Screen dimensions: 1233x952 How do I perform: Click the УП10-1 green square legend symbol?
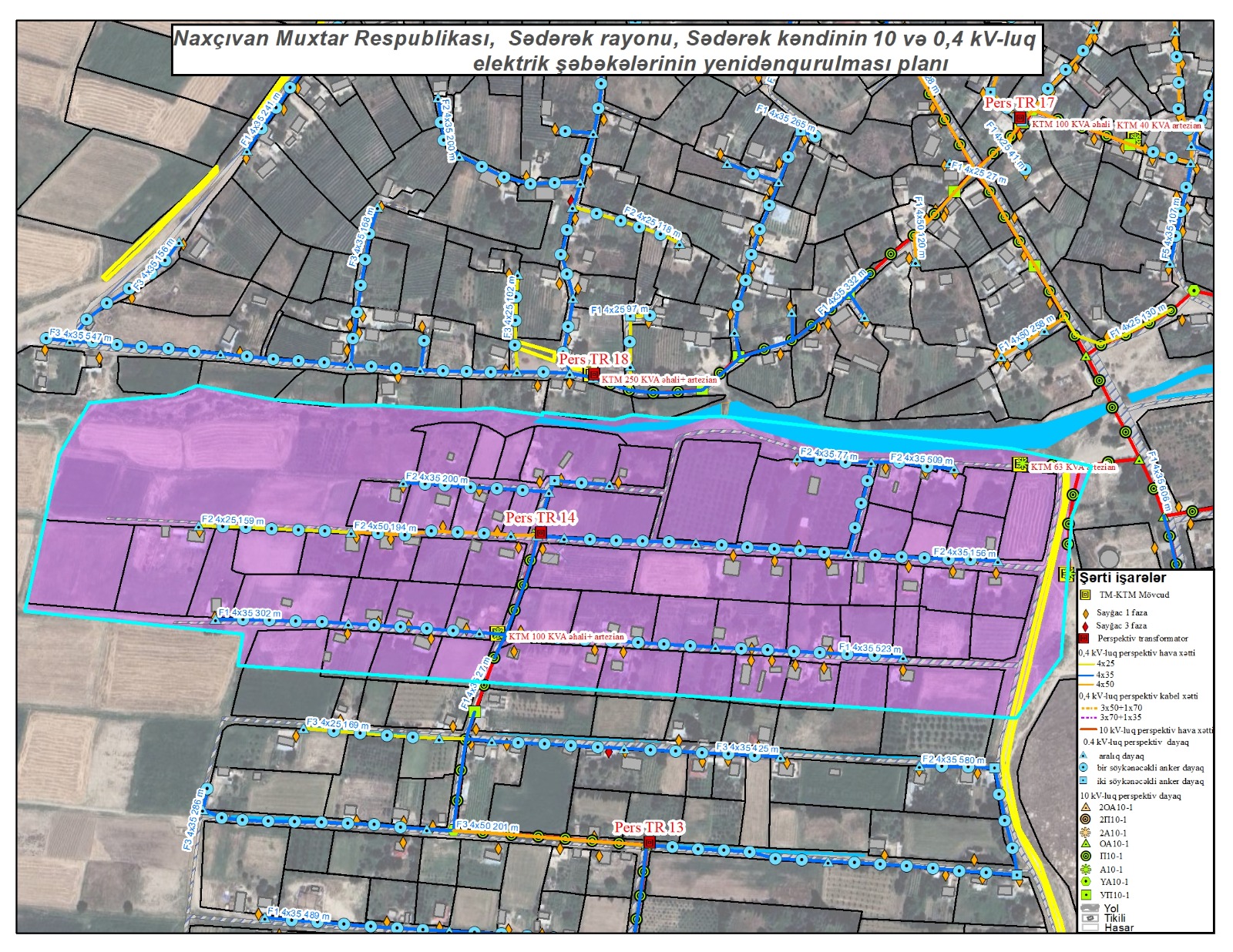point(1086,895)
